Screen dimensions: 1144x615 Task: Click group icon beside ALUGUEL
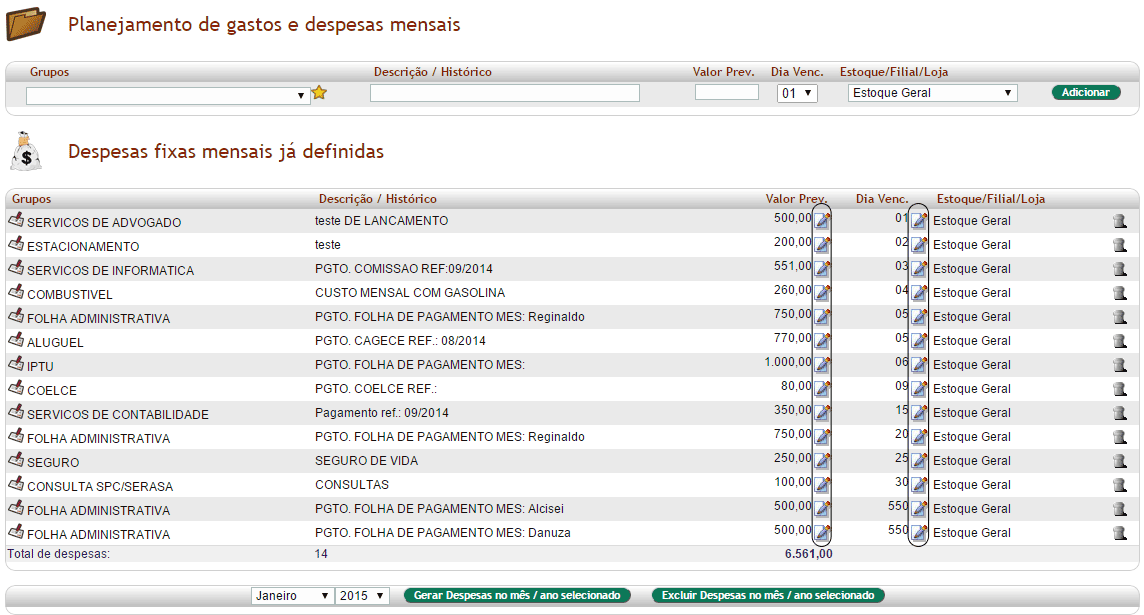point(16,341)
